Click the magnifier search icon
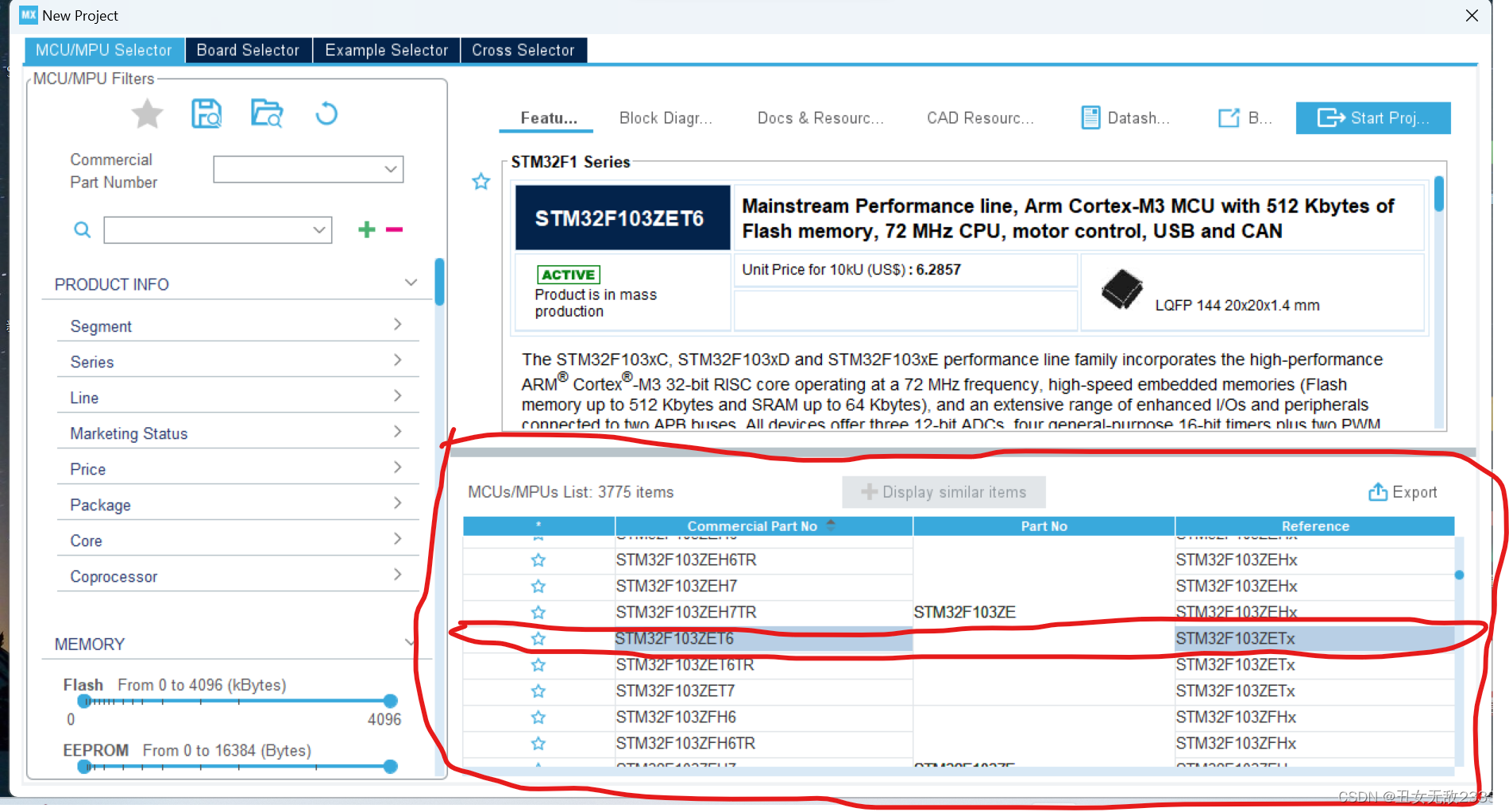The width and height of the screenshot is (1509, 812). click(82, 230)
